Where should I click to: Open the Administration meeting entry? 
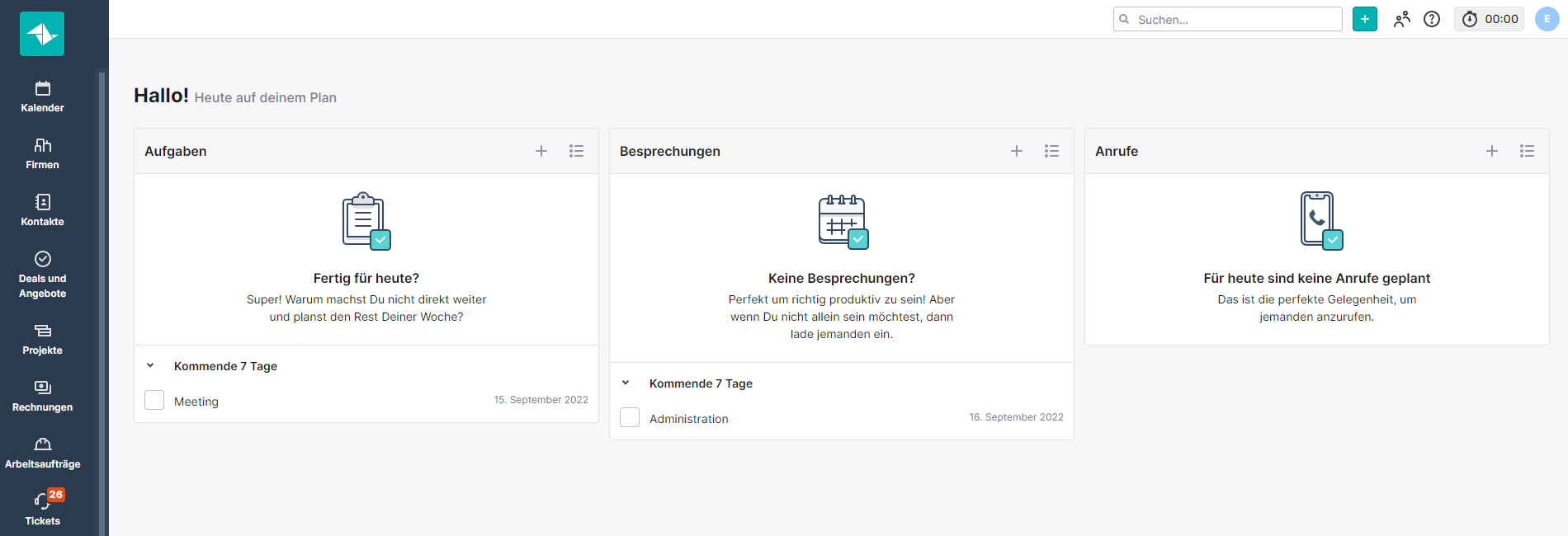click(x=689, y=419)
